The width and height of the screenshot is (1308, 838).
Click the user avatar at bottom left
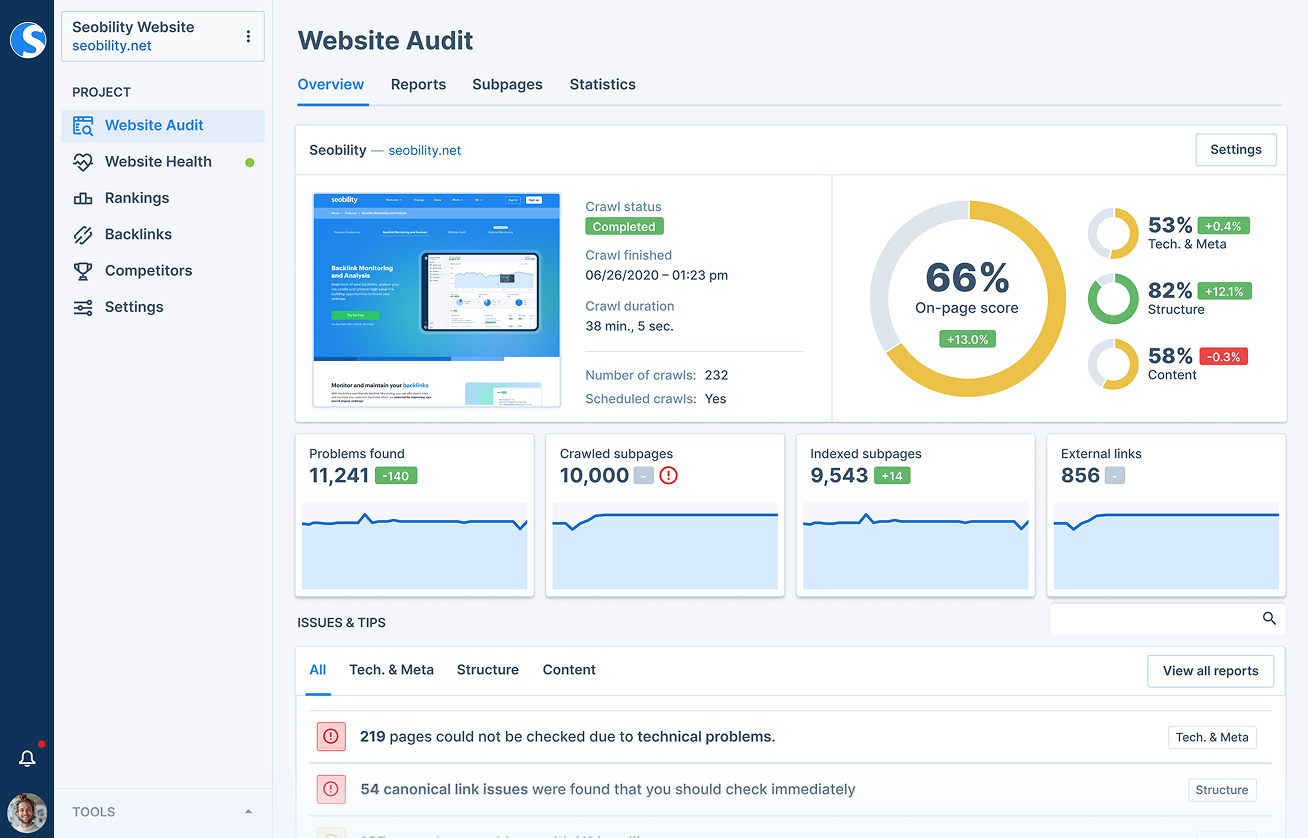[27, 812]
